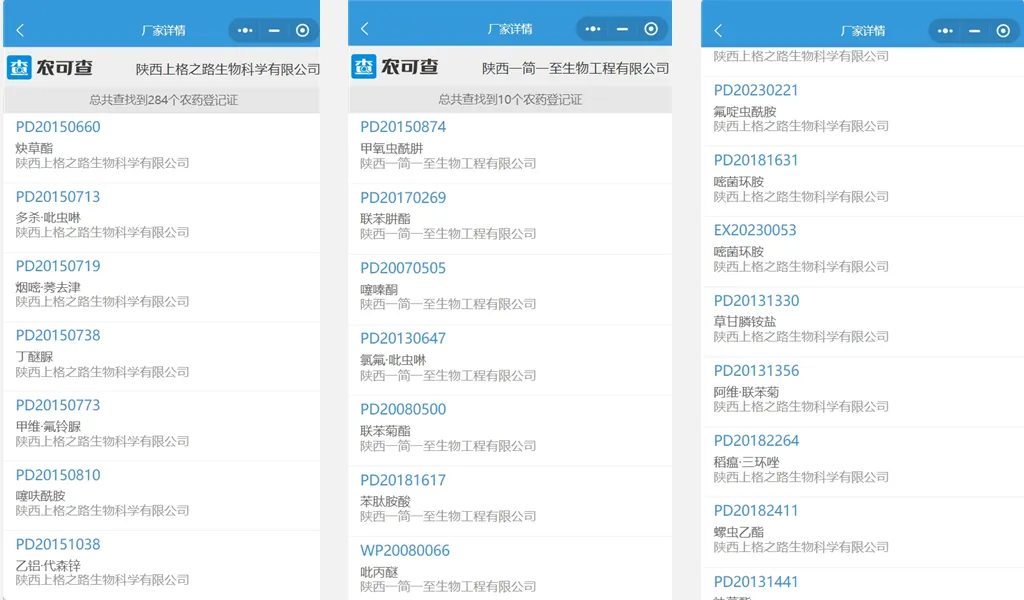The height and width of the screenshot is (600, 1024).
Task: Open registration PD20131441
Action: click(756, 582)
